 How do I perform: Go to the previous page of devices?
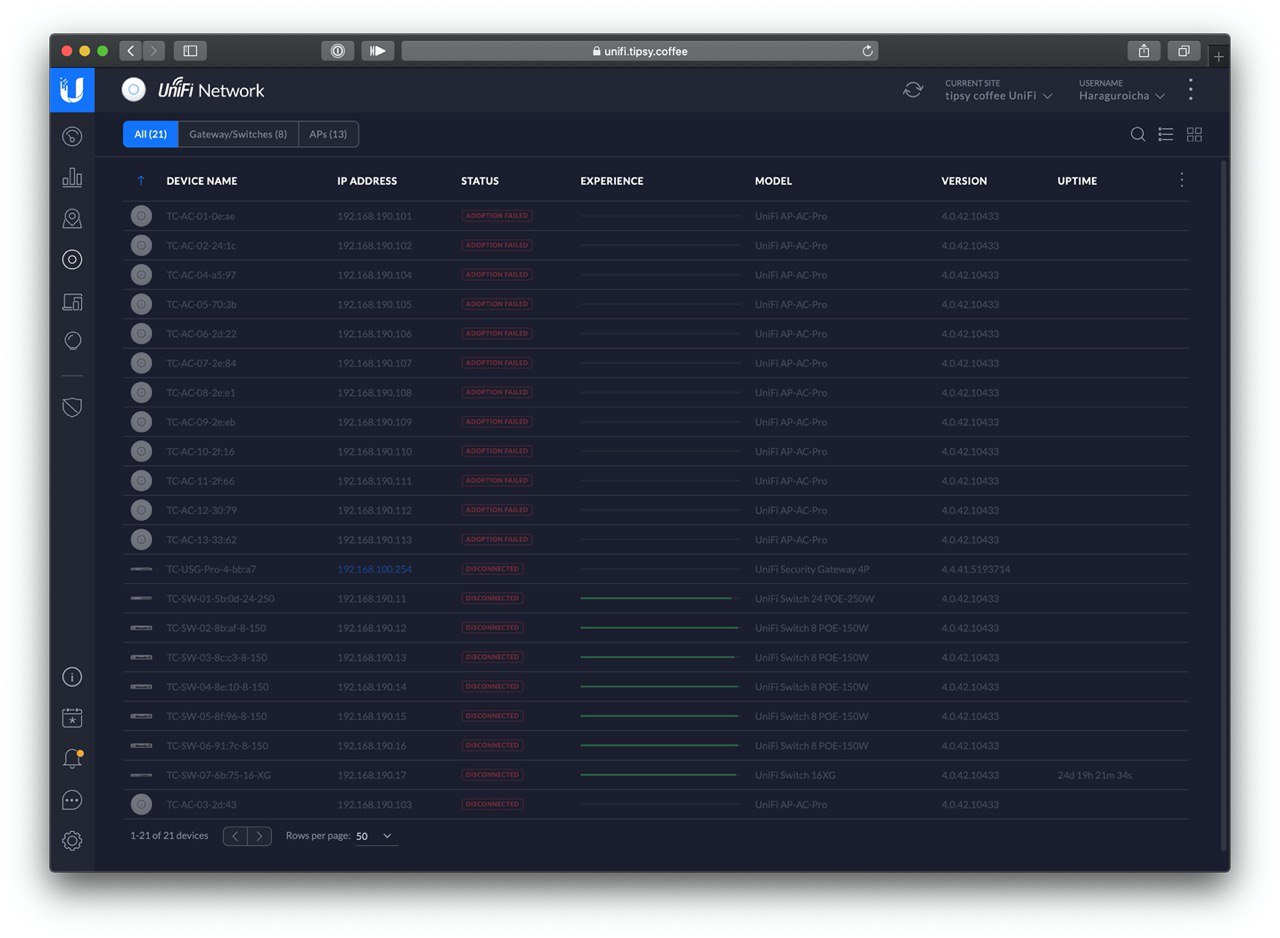pyautogui.click(x=235, y=836)
